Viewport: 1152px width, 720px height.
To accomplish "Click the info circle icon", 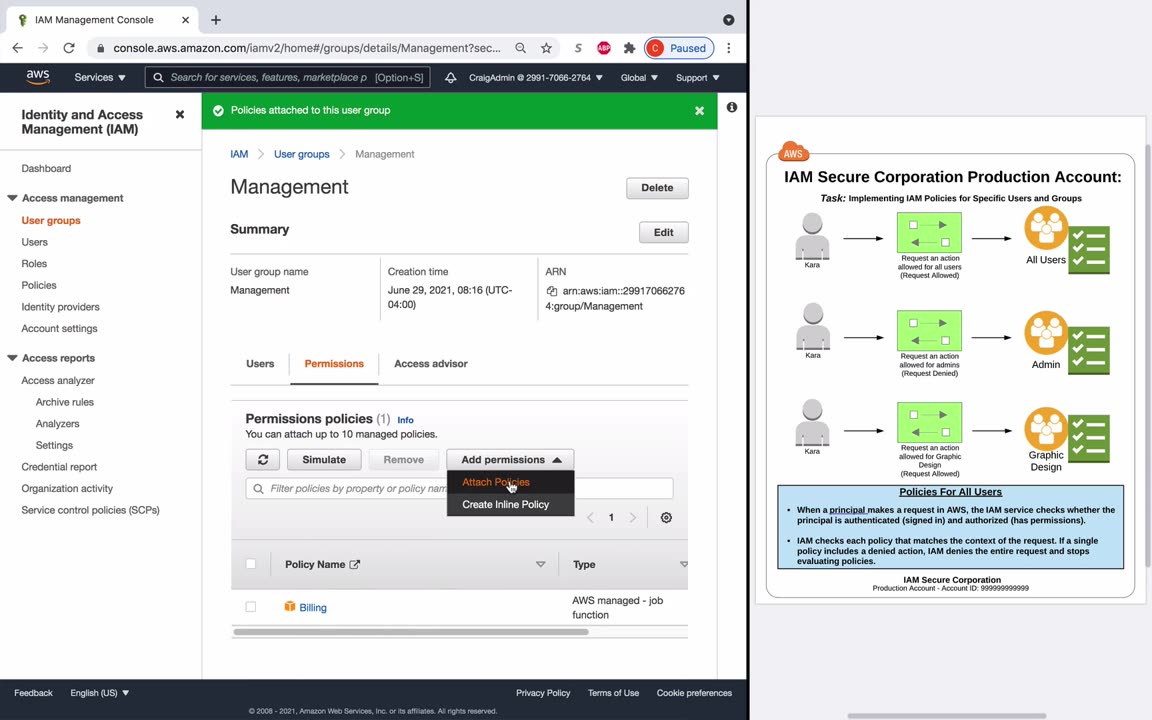I will click(x=732, y=107).
